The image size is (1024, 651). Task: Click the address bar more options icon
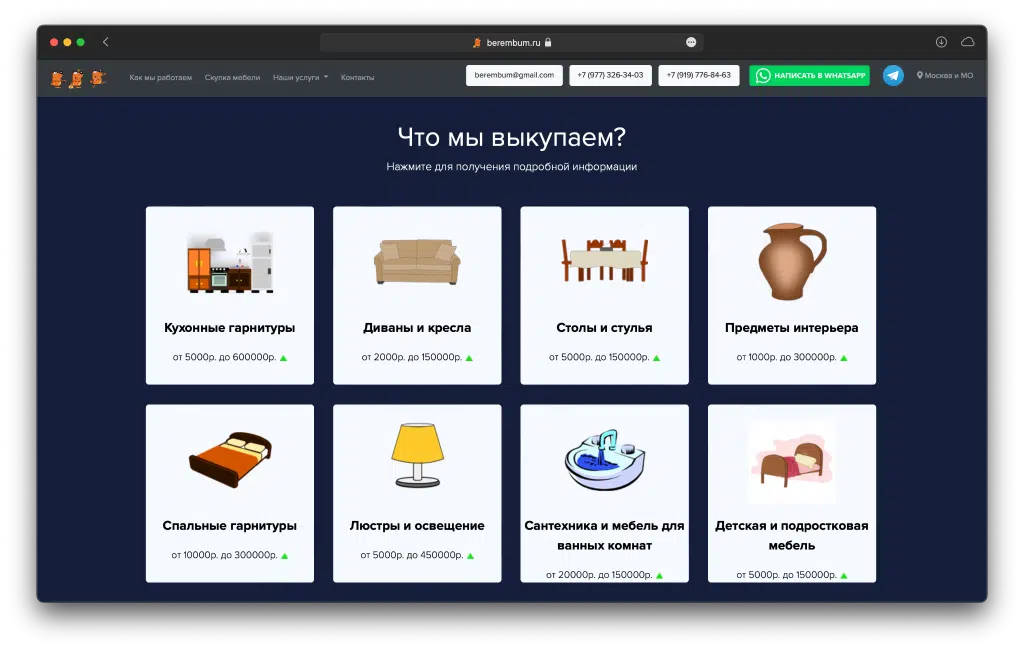pos(691,42)
